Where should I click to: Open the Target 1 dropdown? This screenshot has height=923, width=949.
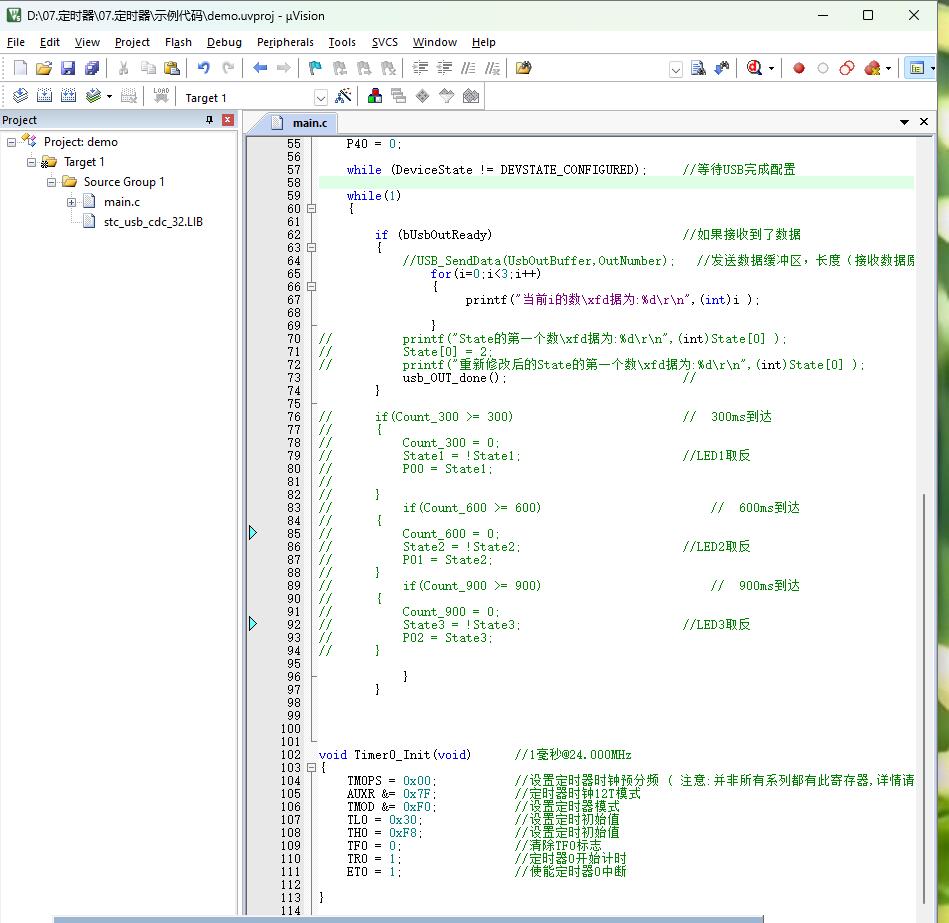tap(320, 97)
